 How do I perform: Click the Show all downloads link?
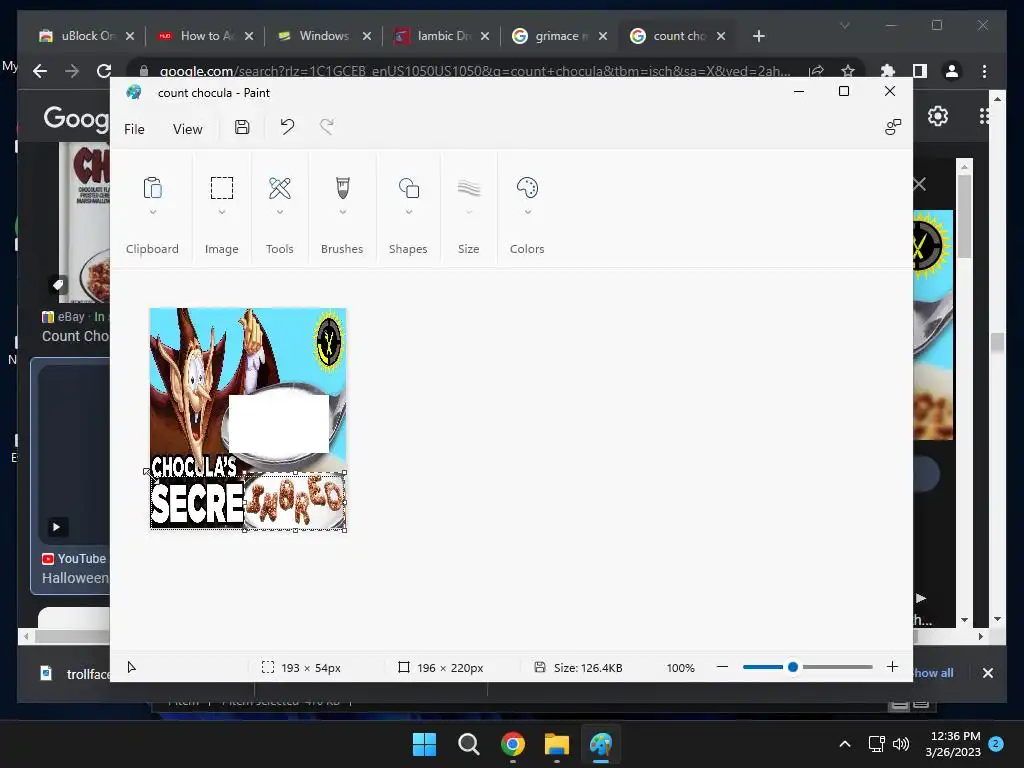tap(933, 673)
